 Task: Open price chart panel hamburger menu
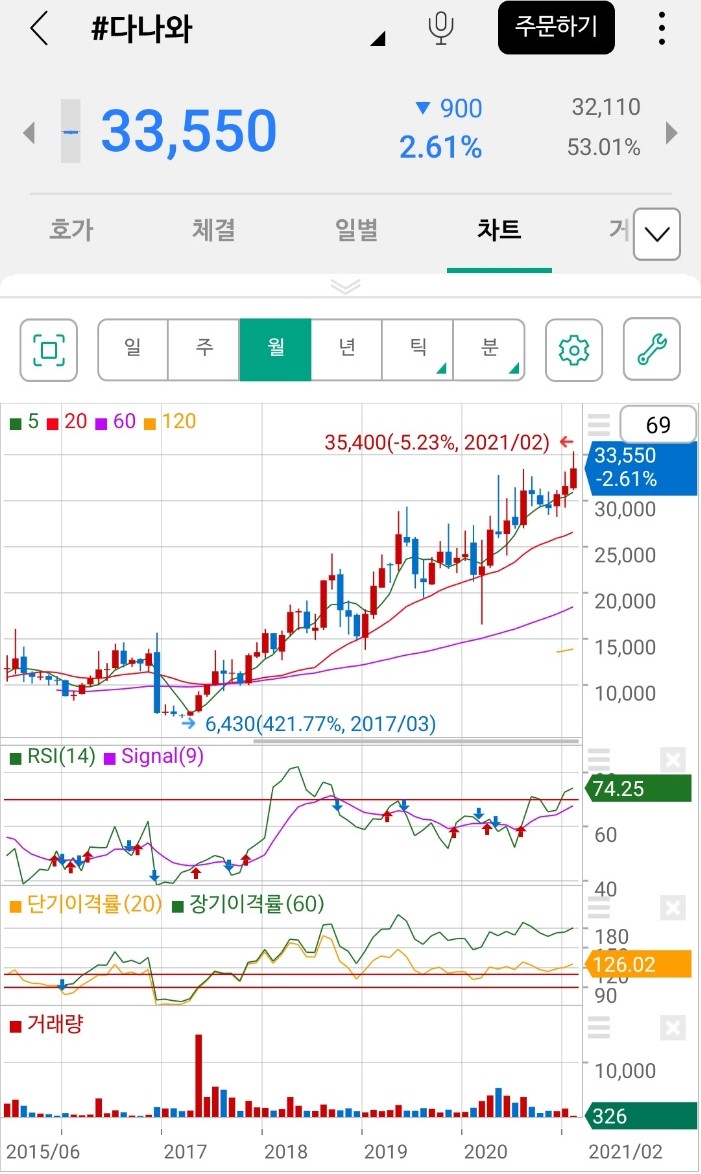click(598, 425)
